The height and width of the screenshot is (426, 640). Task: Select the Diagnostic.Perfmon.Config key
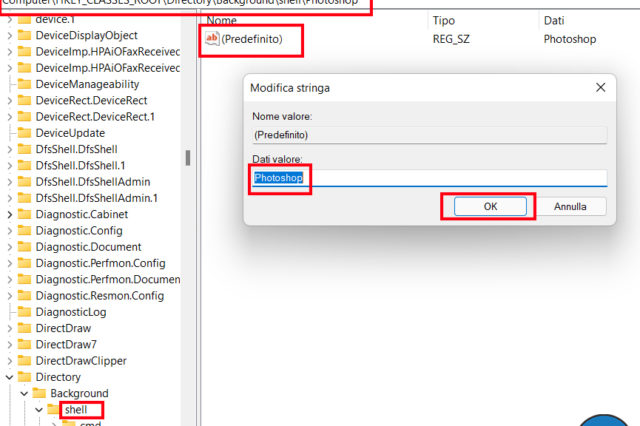tap(100, 264)
